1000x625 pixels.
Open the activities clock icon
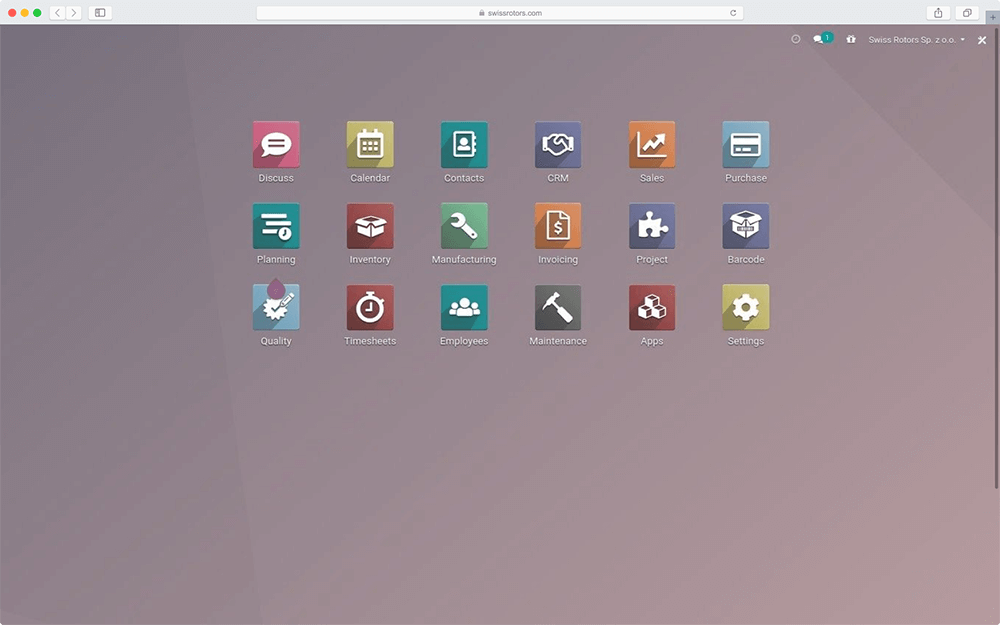click(x=795, y=39)
